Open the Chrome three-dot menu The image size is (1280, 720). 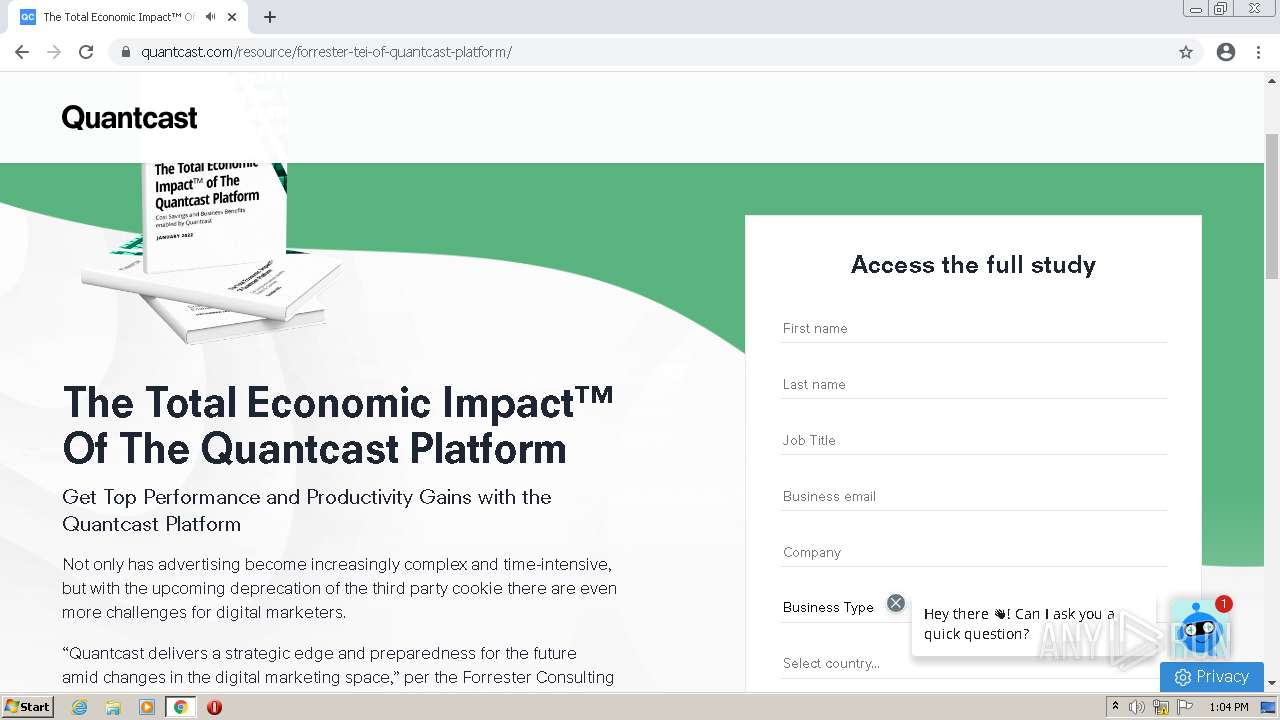(x=1258, y=52)
